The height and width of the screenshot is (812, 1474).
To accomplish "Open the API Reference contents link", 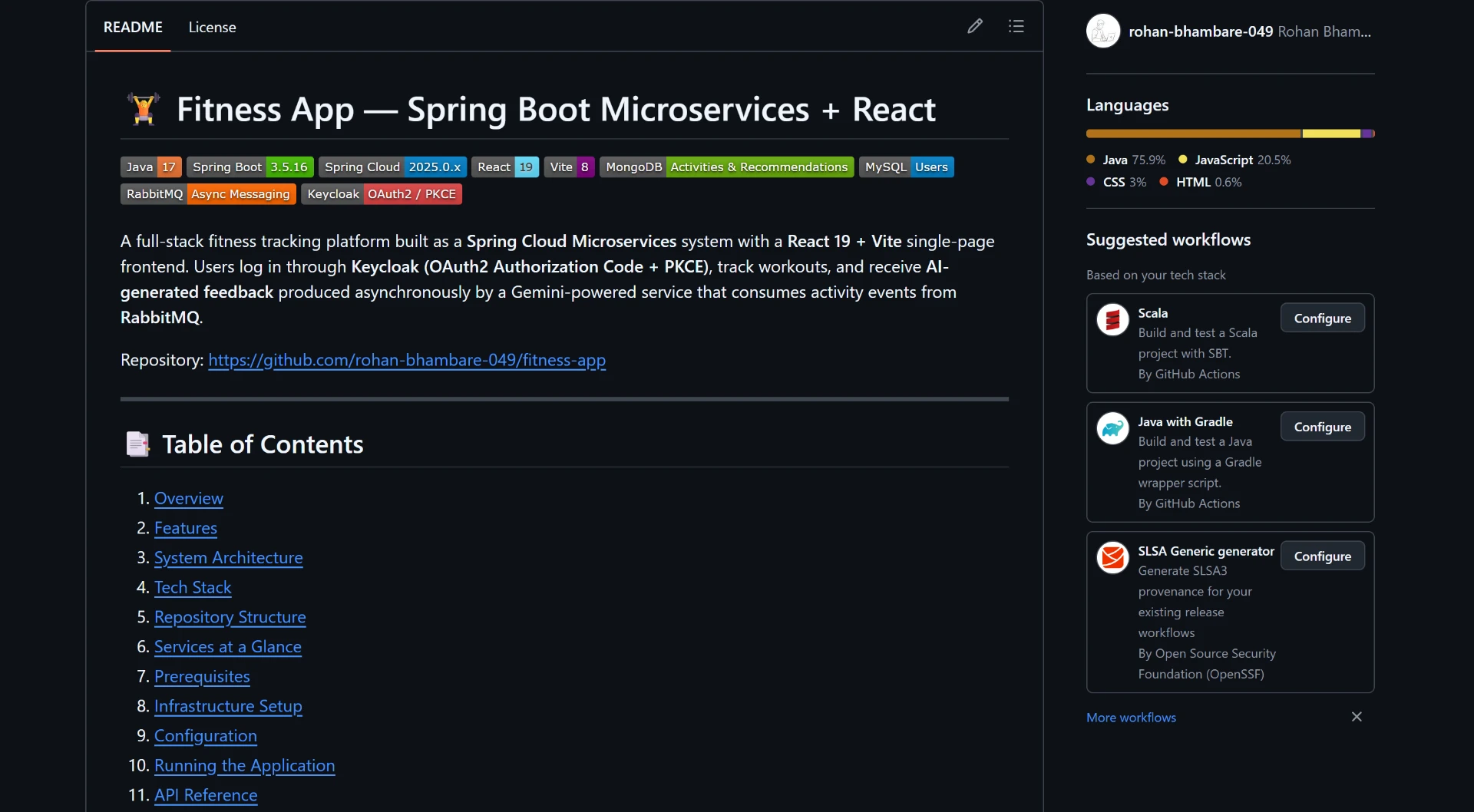I will (x=206, y=795).
